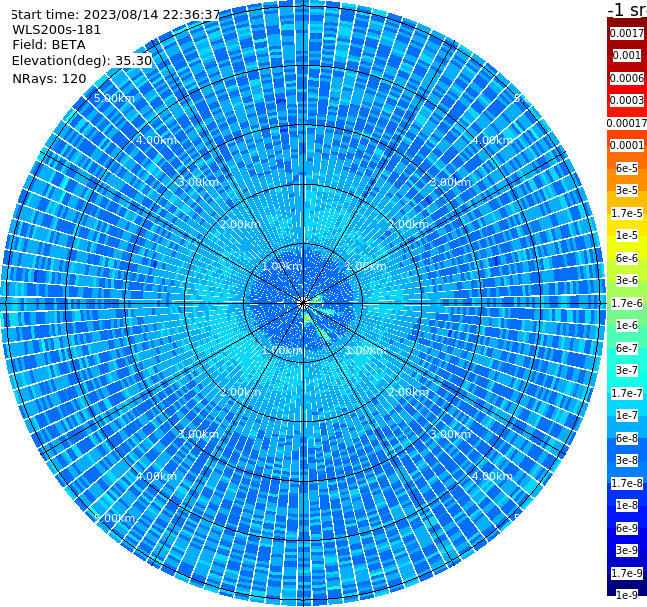Image resolution: width=647 pixels, height=607 pixels.
Task: Click the 1.7e-6 colorbar tick
Action: click(x=627, y=303)
